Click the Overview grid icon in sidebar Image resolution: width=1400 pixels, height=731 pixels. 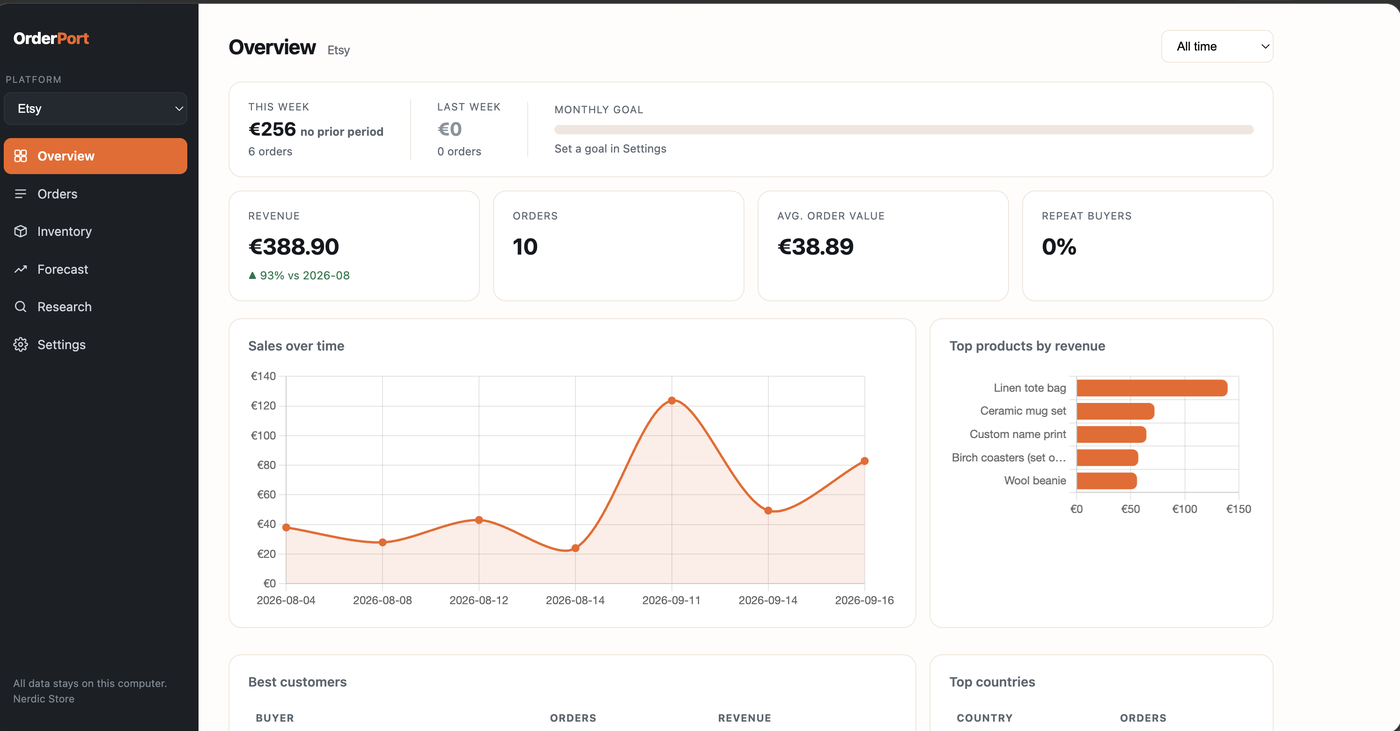[x=21, y=156]
